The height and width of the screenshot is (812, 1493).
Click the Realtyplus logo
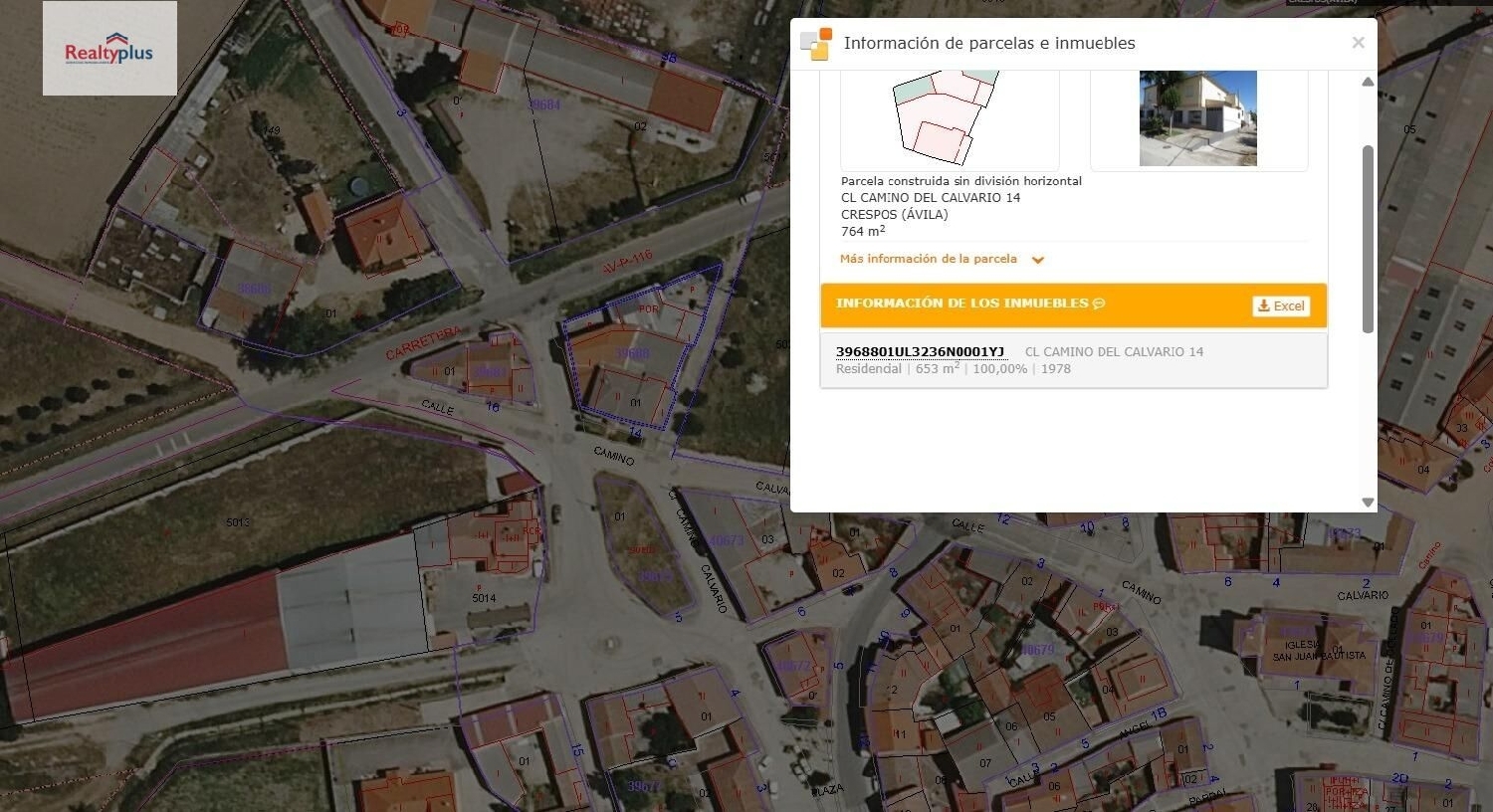pos(109,48)
